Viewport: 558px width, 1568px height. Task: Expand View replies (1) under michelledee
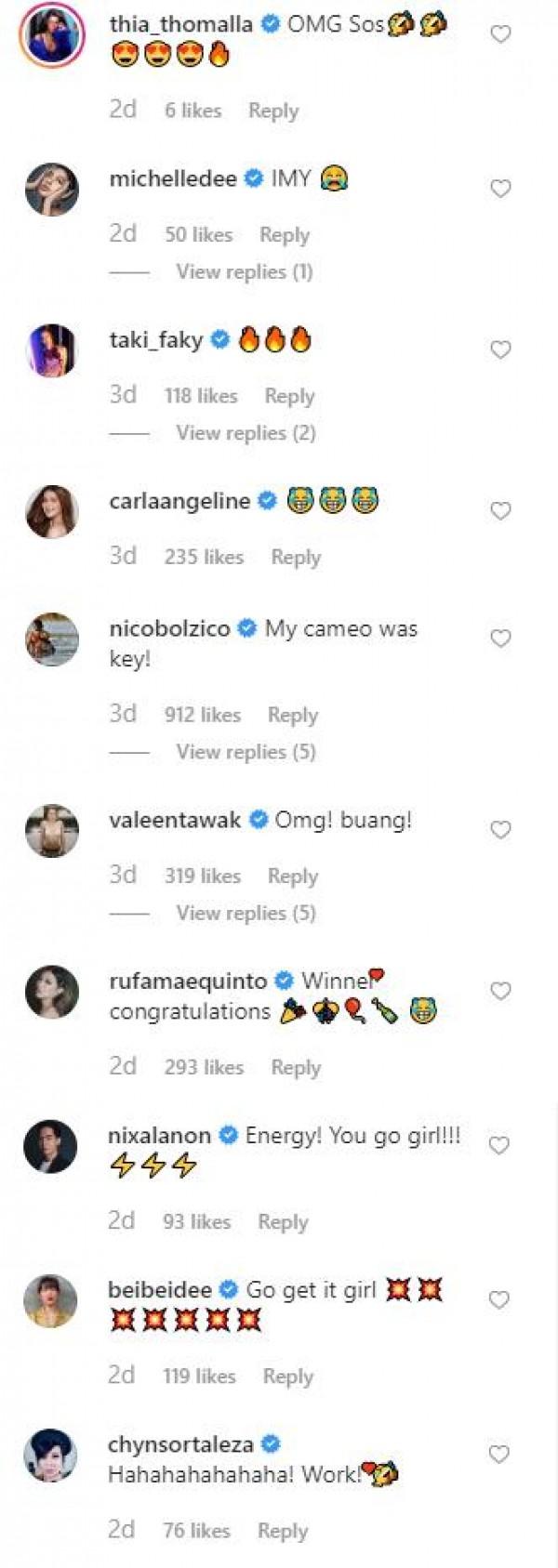[x=245, y=272]
